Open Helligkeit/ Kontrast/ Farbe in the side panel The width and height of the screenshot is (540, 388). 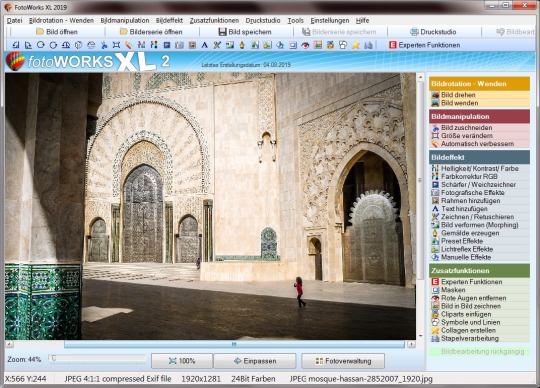point(479,168)
